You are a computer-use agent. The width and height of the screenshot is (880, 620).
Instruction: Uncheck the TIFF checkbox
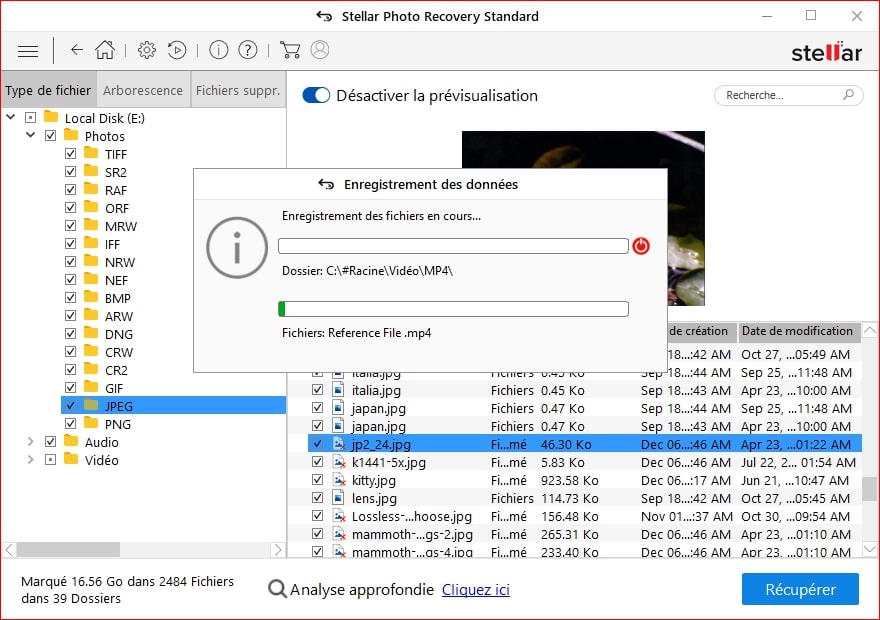70,154
